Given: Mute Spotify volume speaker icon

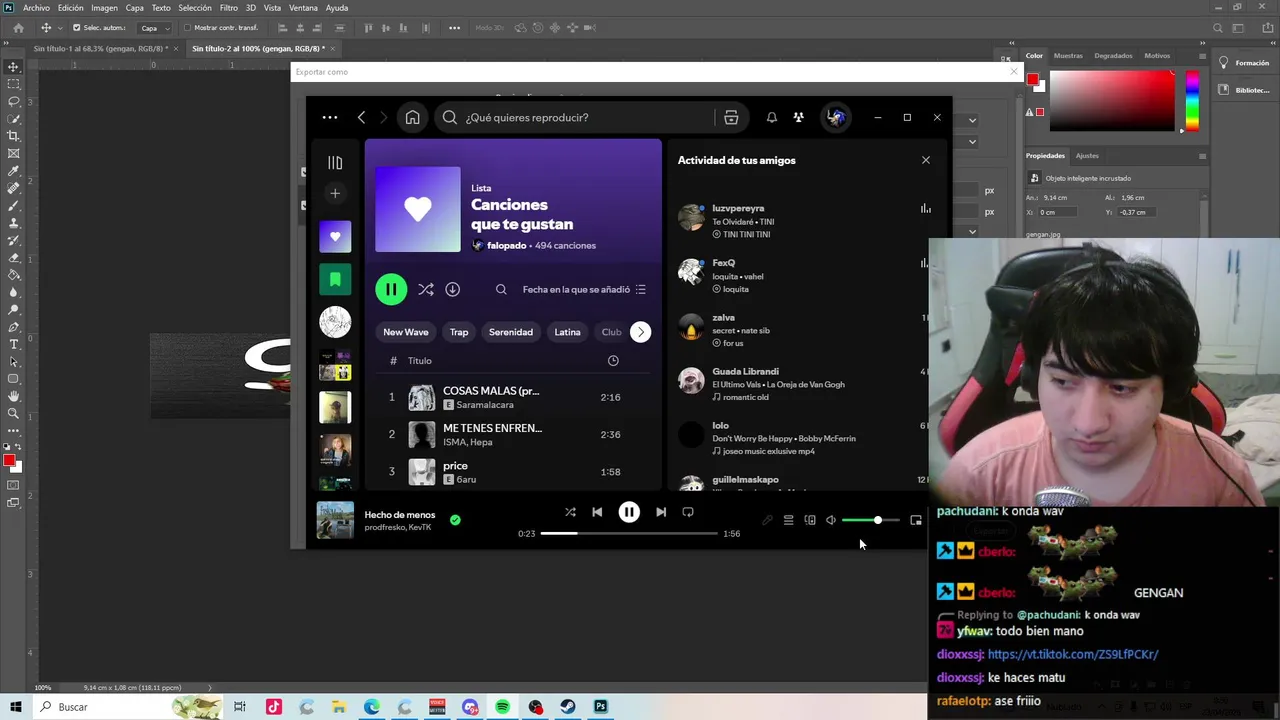Looking at the screenshot, I should (831, 520).
